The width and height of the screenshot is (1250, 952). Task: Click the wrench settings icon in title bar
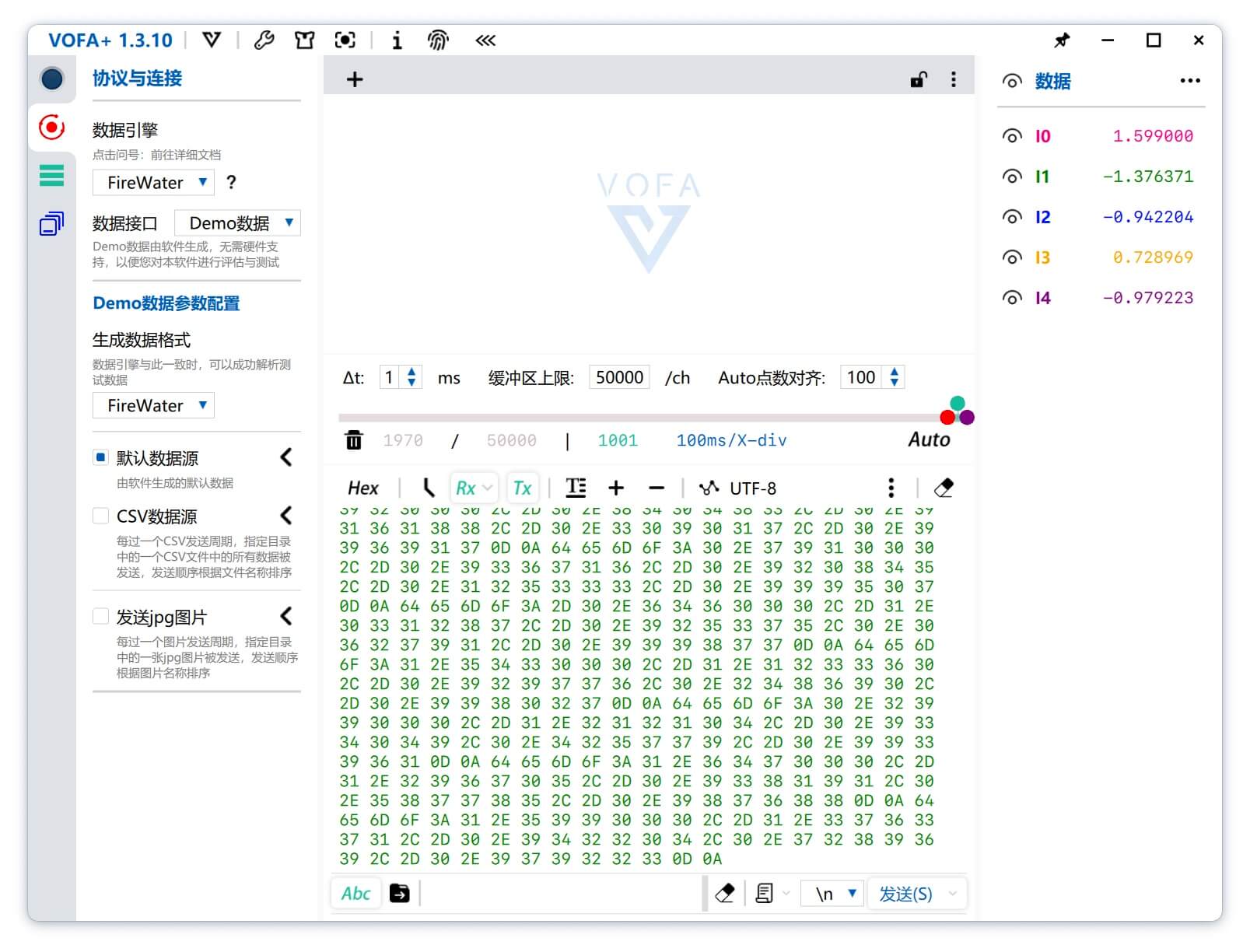264,40
